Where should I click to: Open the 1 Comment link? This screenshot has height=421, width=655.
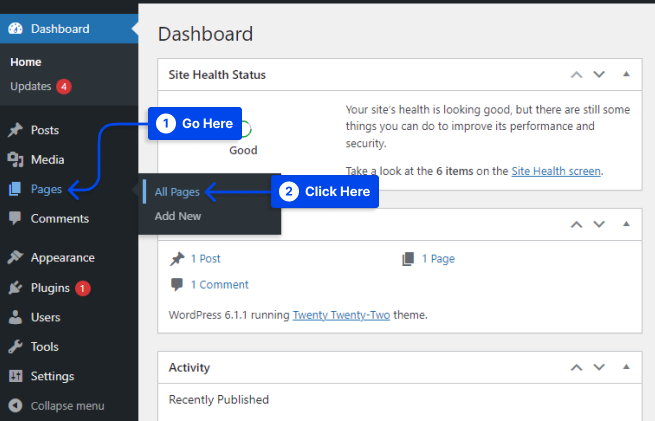point(220,284)
